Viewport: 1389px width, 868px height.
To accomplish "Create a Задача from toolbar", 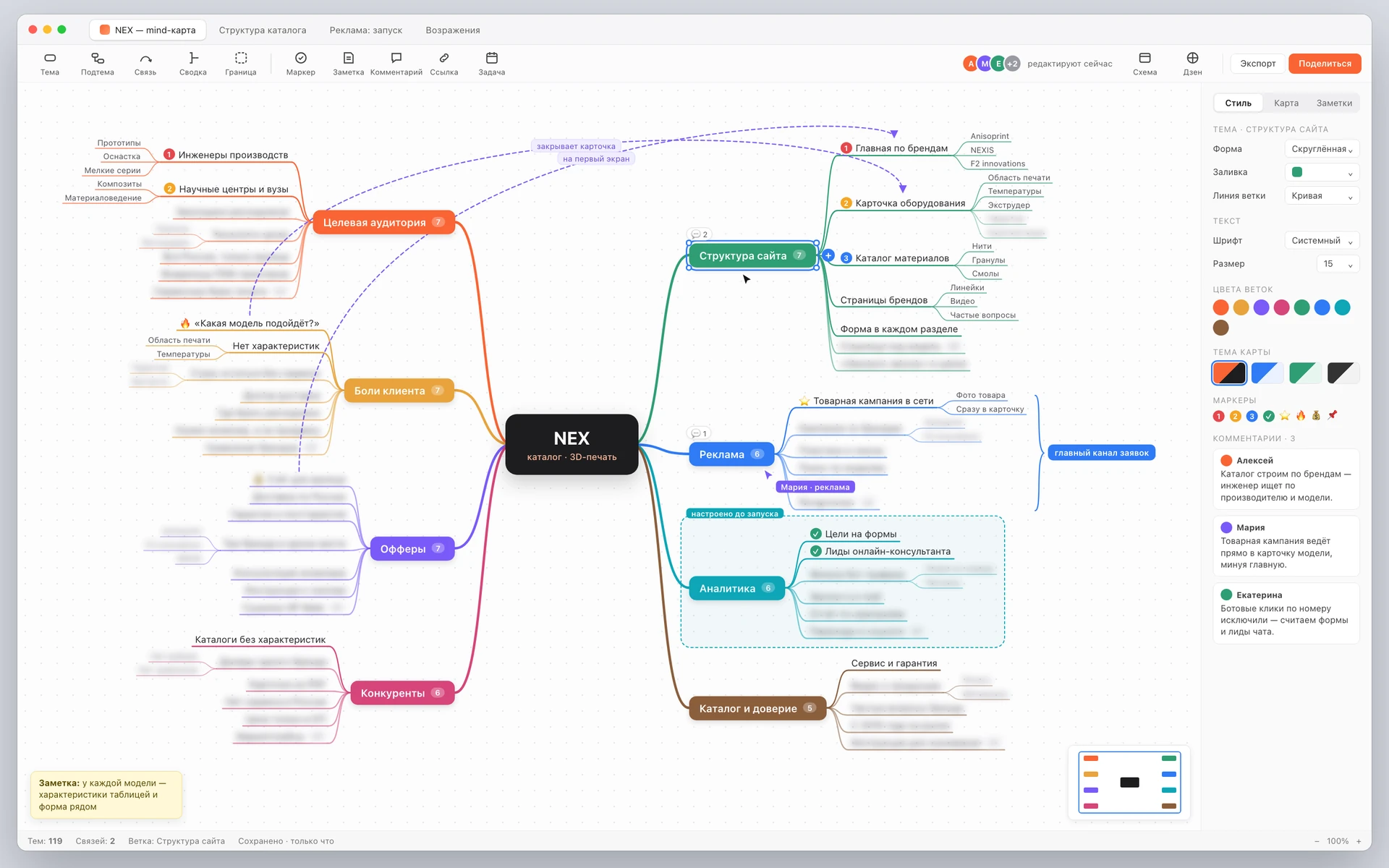I will pos(492,64).
